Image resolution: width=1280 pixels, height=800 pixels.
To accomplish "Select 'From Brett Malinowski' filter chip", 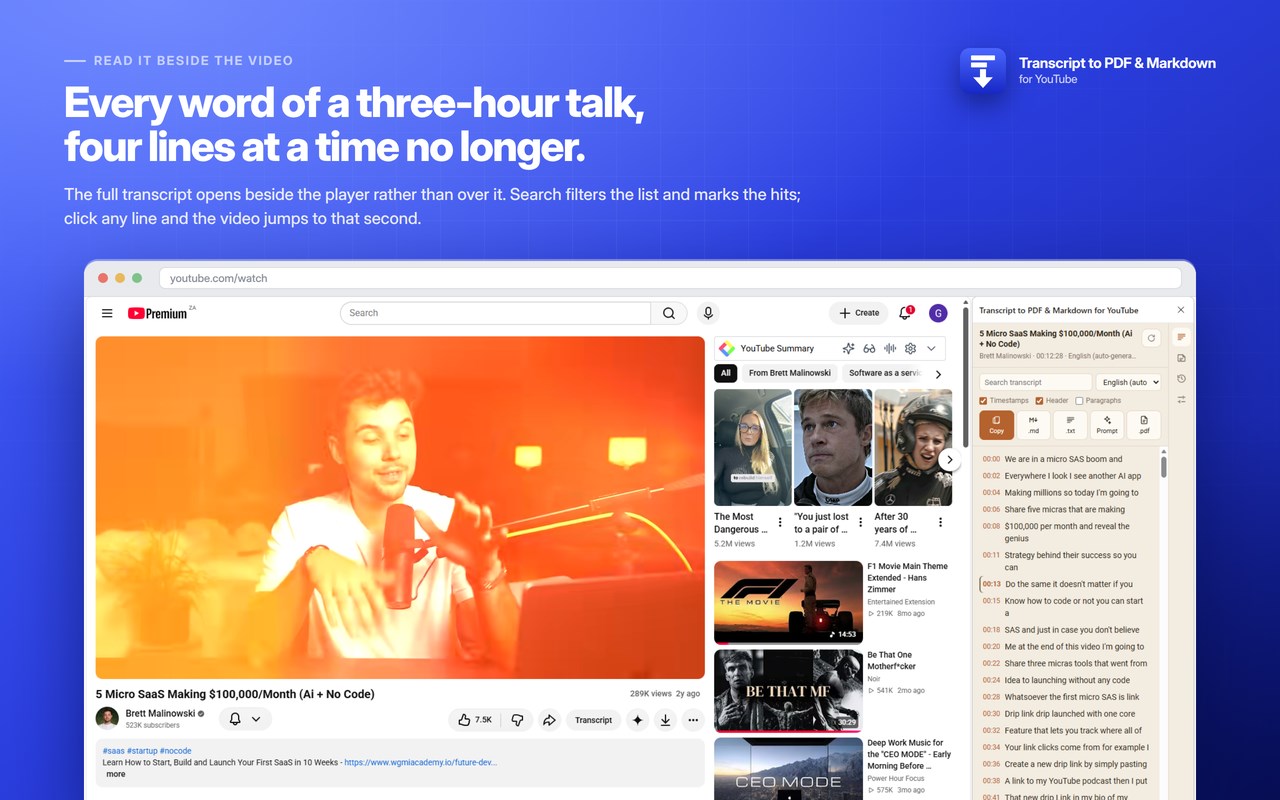I will [790, 373].
